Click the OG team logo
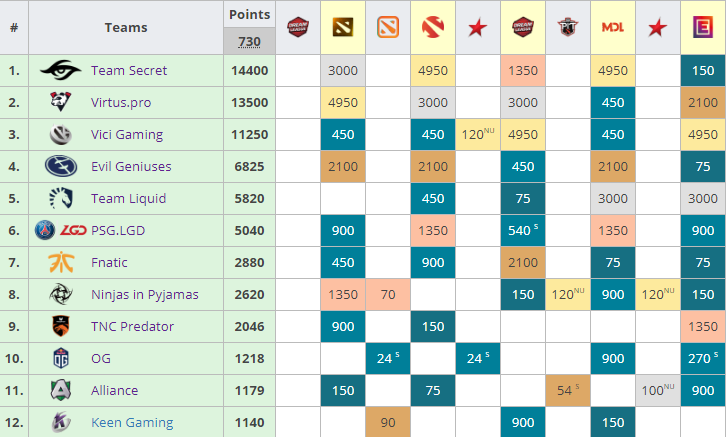The height and width of the screenshot is (437, 728). 61,359
